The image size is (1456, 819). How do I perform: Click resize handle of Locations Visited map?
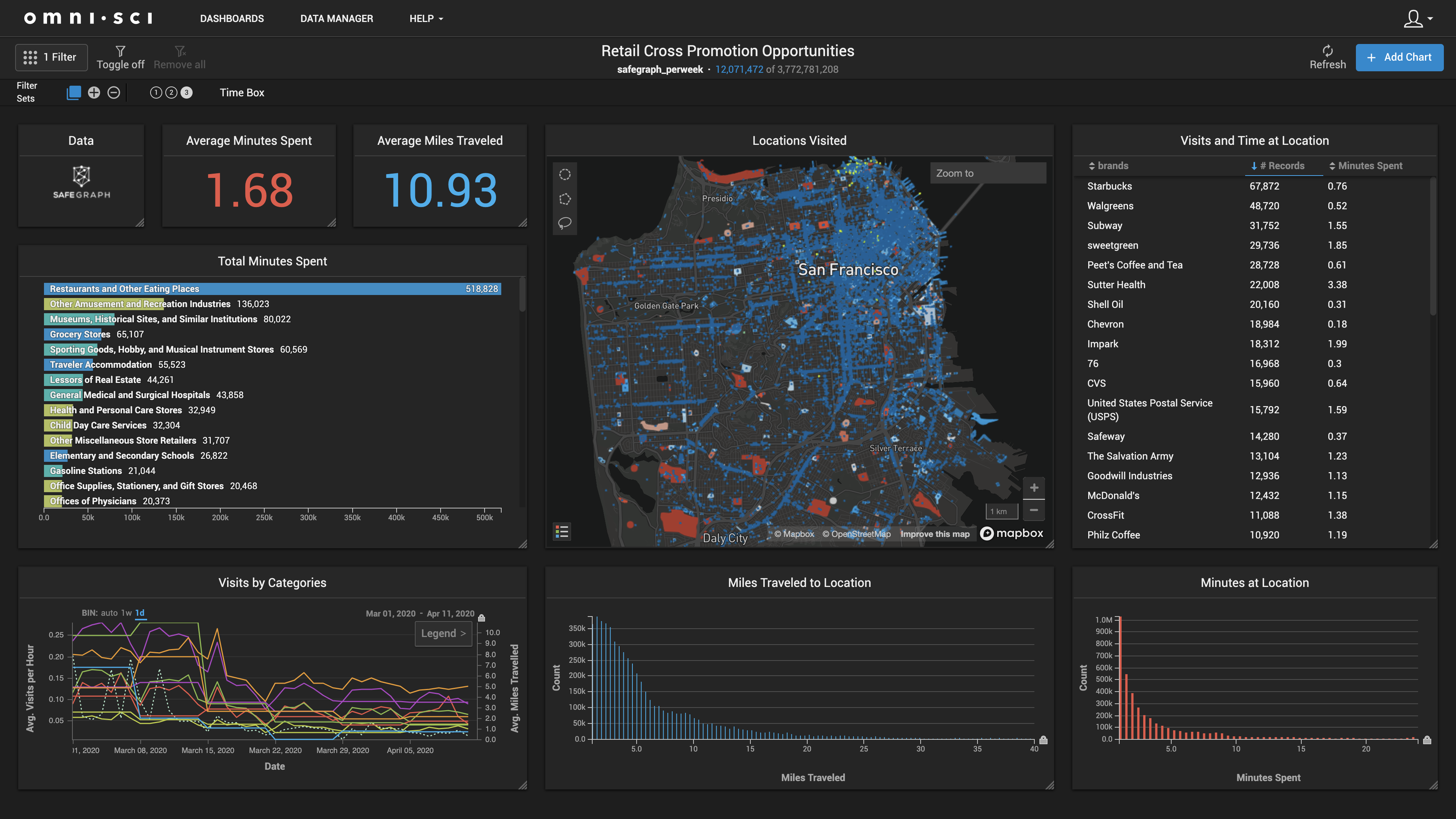click(x=1050, y=544)
